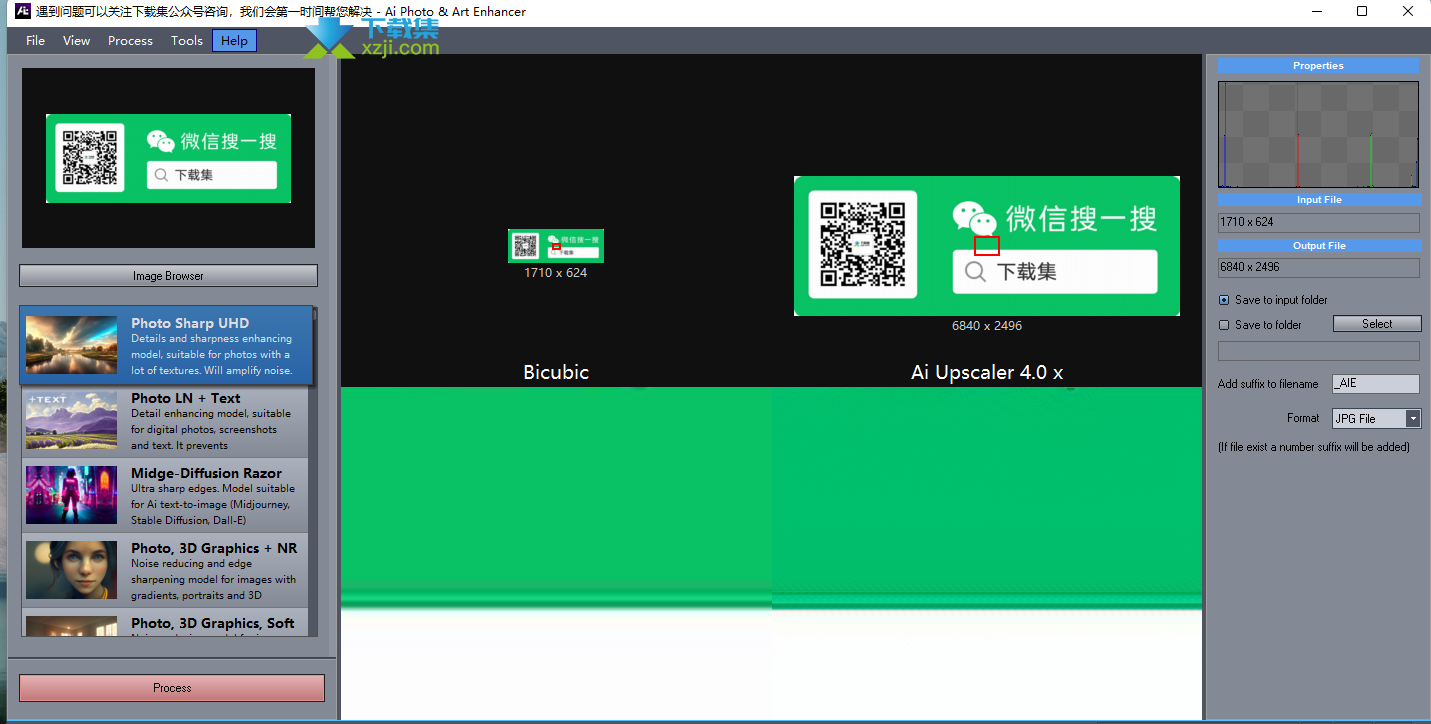Choose the Save to folder option
Image resolution: width=1431 pixels, height=724 pixels.
tap(1260, 325)
